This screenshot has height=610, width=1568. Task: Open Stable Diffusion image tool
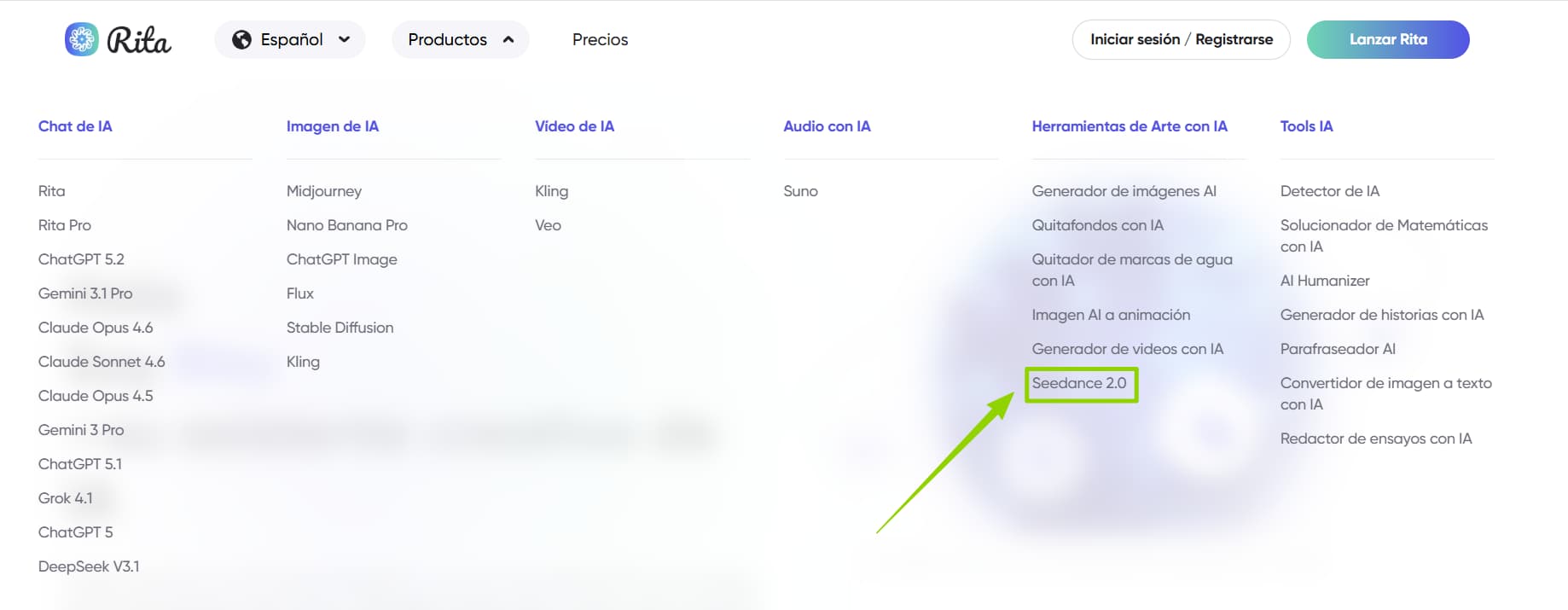340,328
